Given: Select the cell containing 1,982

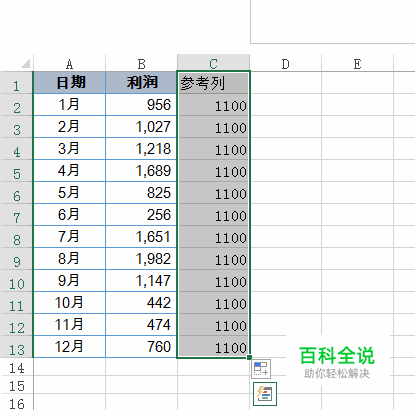Looking at the screenshot, I should [141, 259].
